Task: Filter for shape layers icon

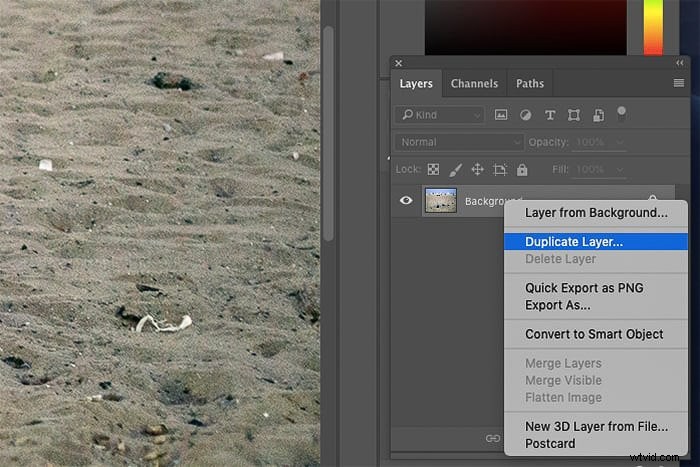Action: coord(574,115)
